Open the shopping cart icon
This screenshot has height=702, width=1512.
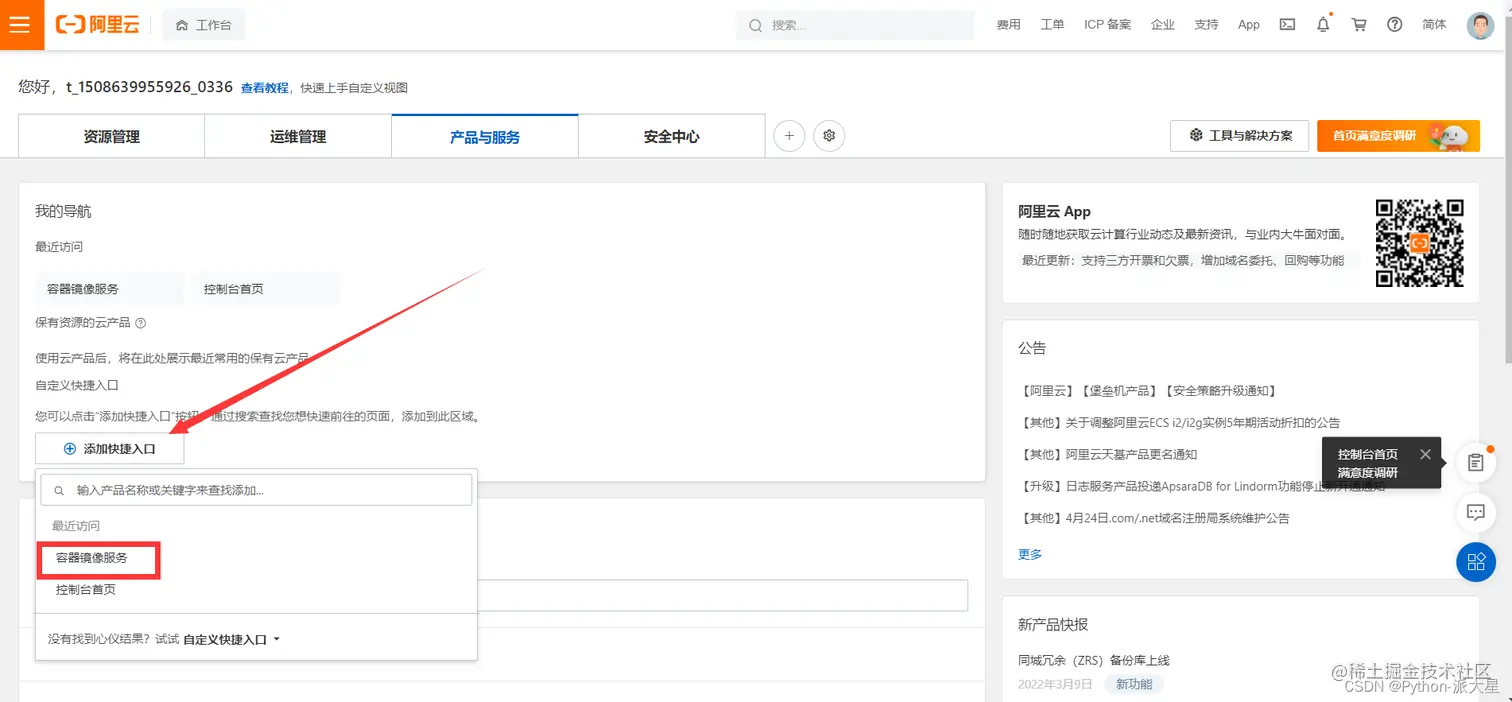click(x=1359, y=25)
